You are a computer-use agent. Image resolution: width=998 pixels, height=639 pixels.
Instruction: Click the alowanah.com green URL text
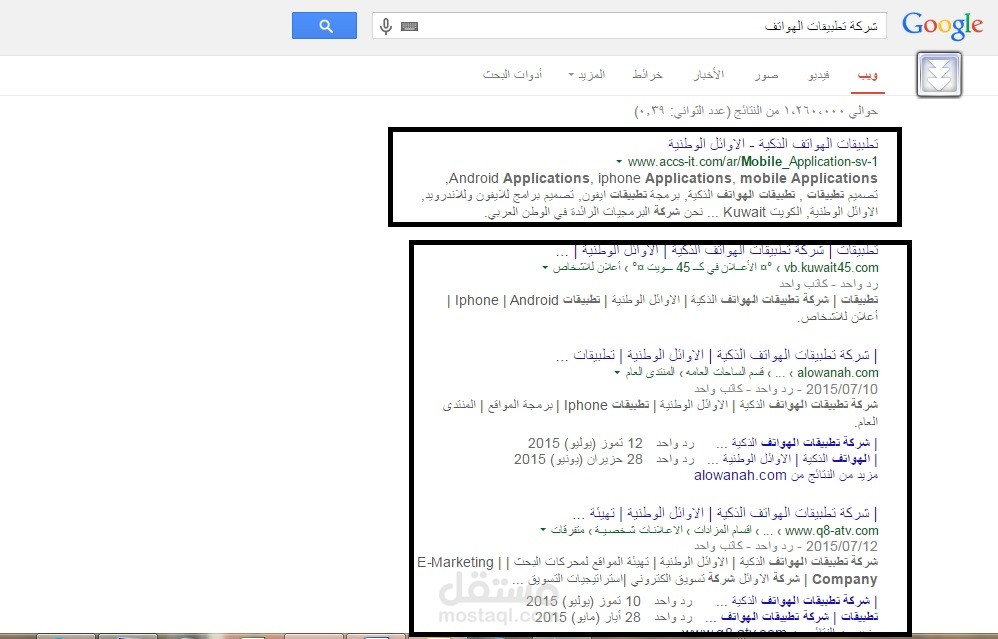point(838,372)
